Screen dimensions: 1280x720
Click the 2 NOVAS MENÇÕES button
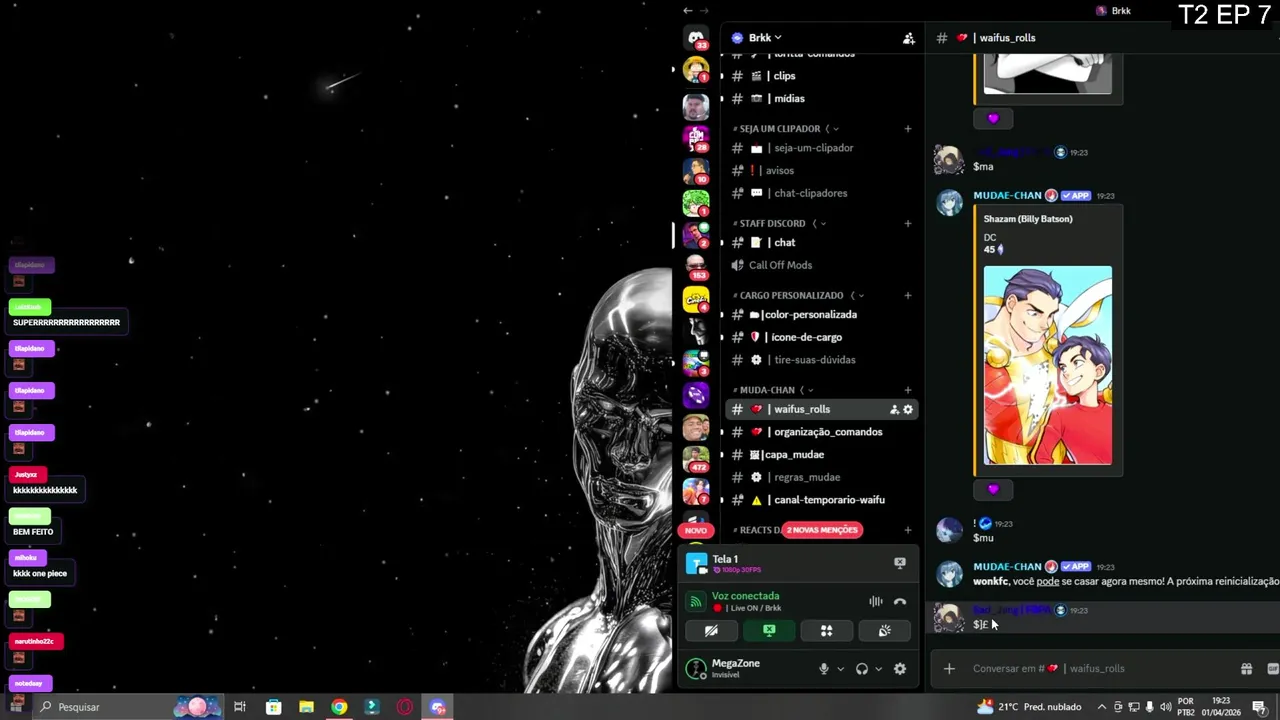[822, 530]
